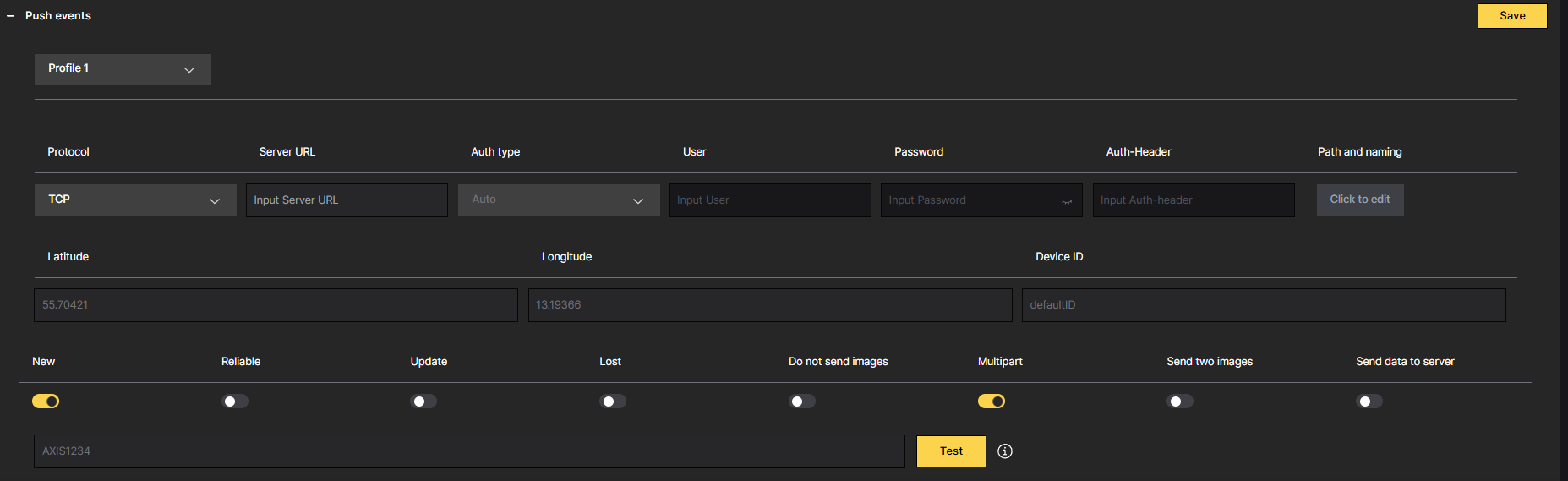This screenshot has height=481, width=1568.
Task: Enable the Reliable toggle
Action: [235, 402]
